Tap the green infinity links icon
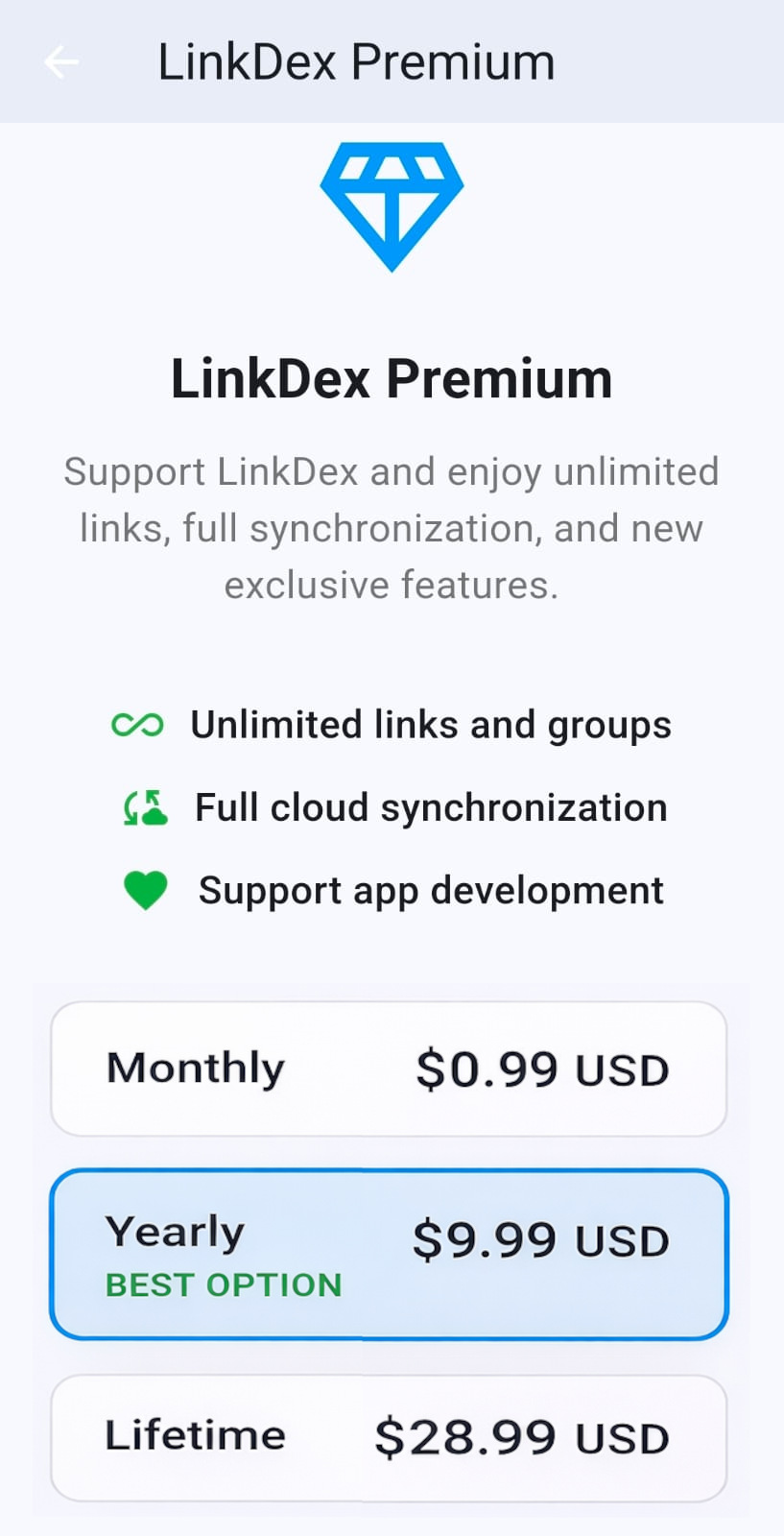Viewport: 784px width, 1536px height. coord(137,725)
